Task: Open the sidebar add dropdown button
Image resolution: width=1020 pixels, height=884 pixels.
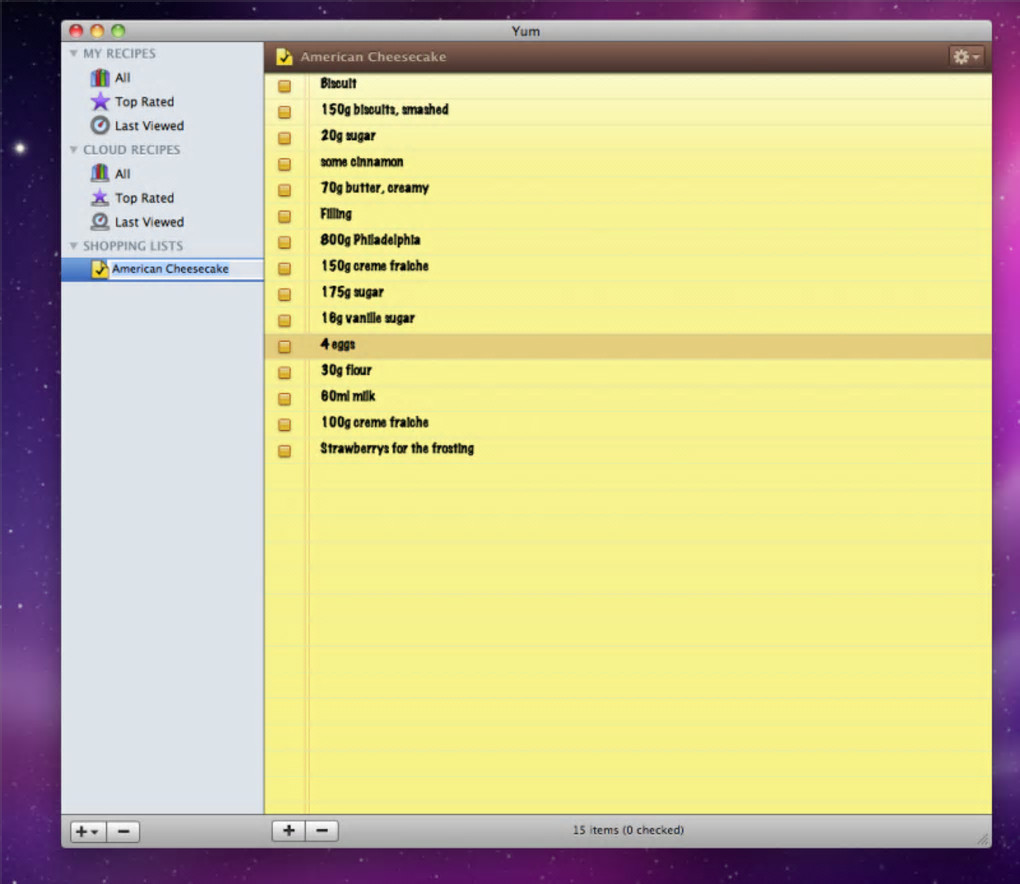Action: click(88, 831)
